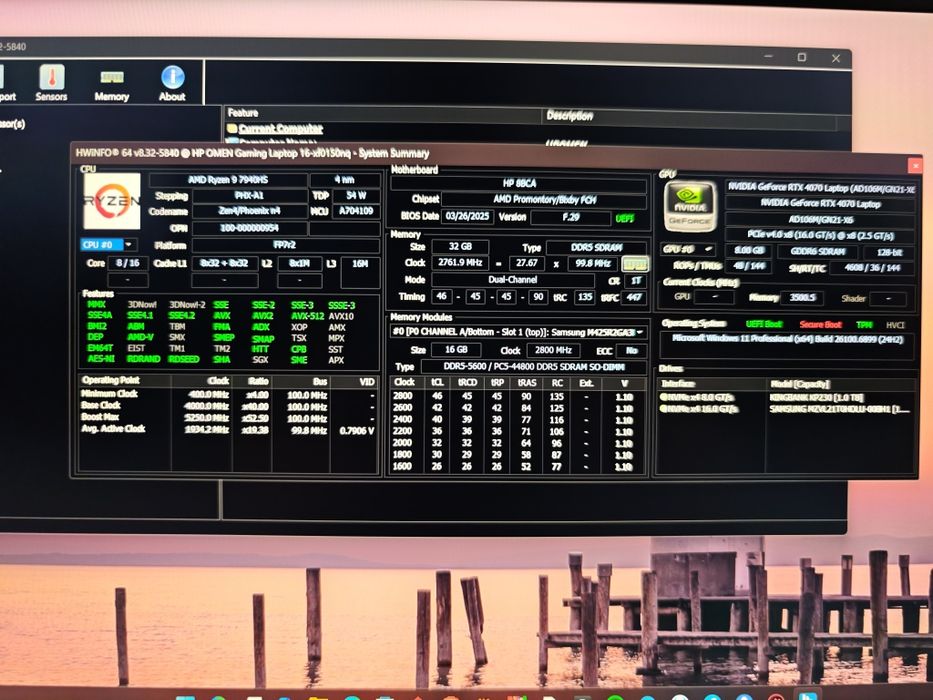Click the memory chip icon beside 99.8 MHz
This screenshot has height=700, width=933.
tap(634, 264)
